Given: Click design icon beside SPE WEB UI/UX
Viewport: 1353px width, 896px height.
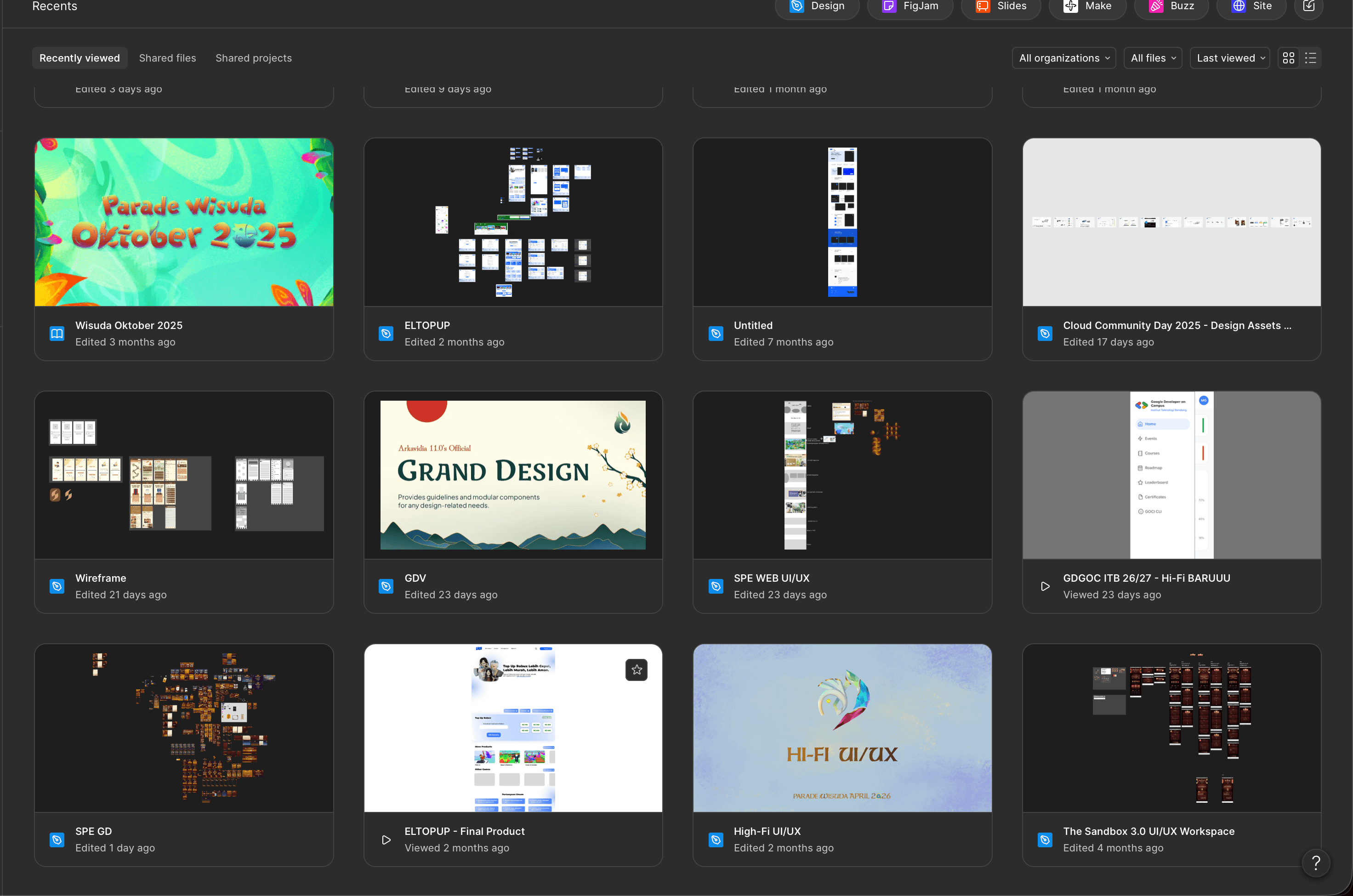Looking at the screenshot, I should pos(716,586).
